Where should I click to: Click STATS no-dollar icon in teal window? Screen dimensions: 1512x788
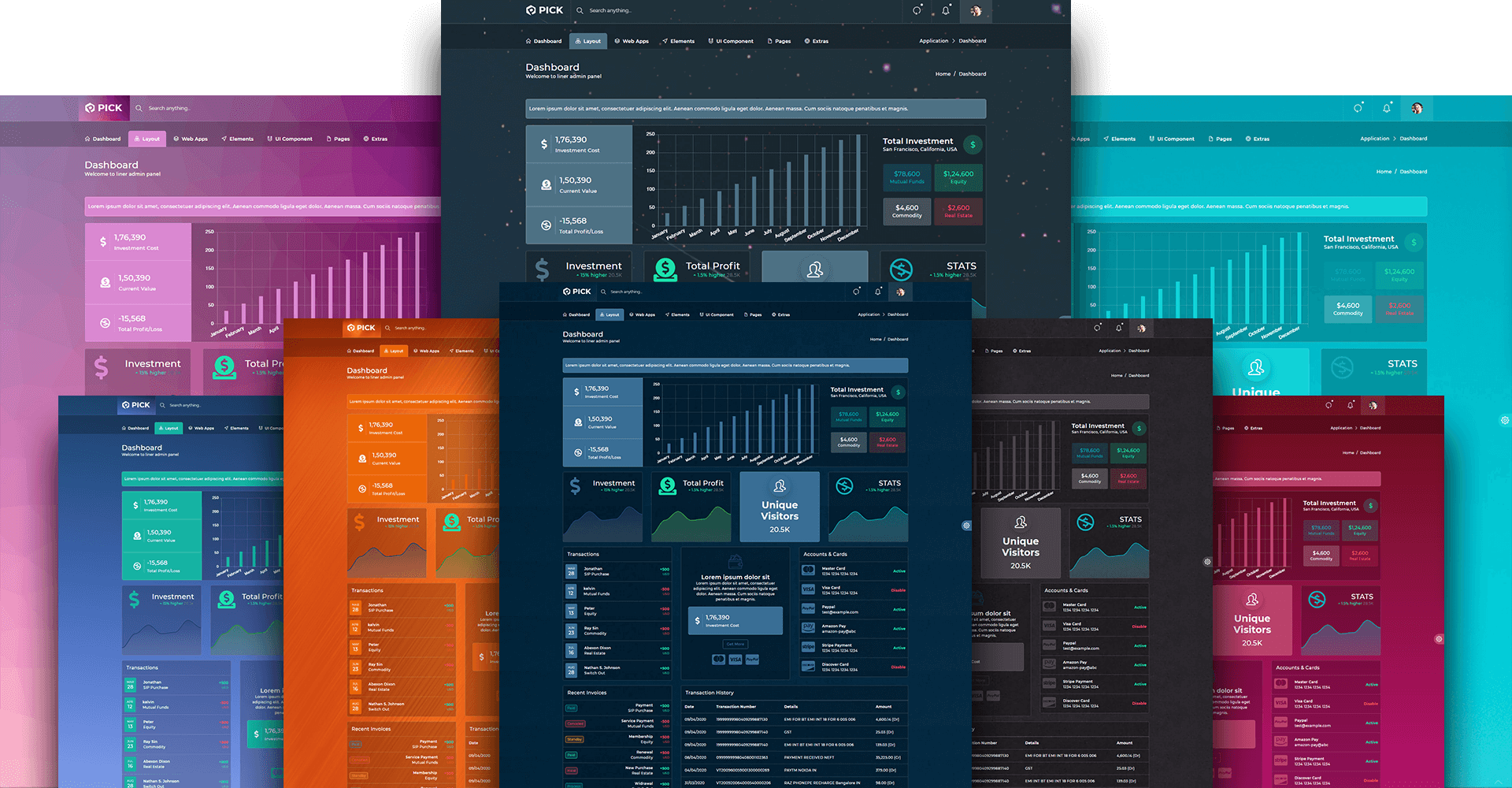[x=1342, y=367]
